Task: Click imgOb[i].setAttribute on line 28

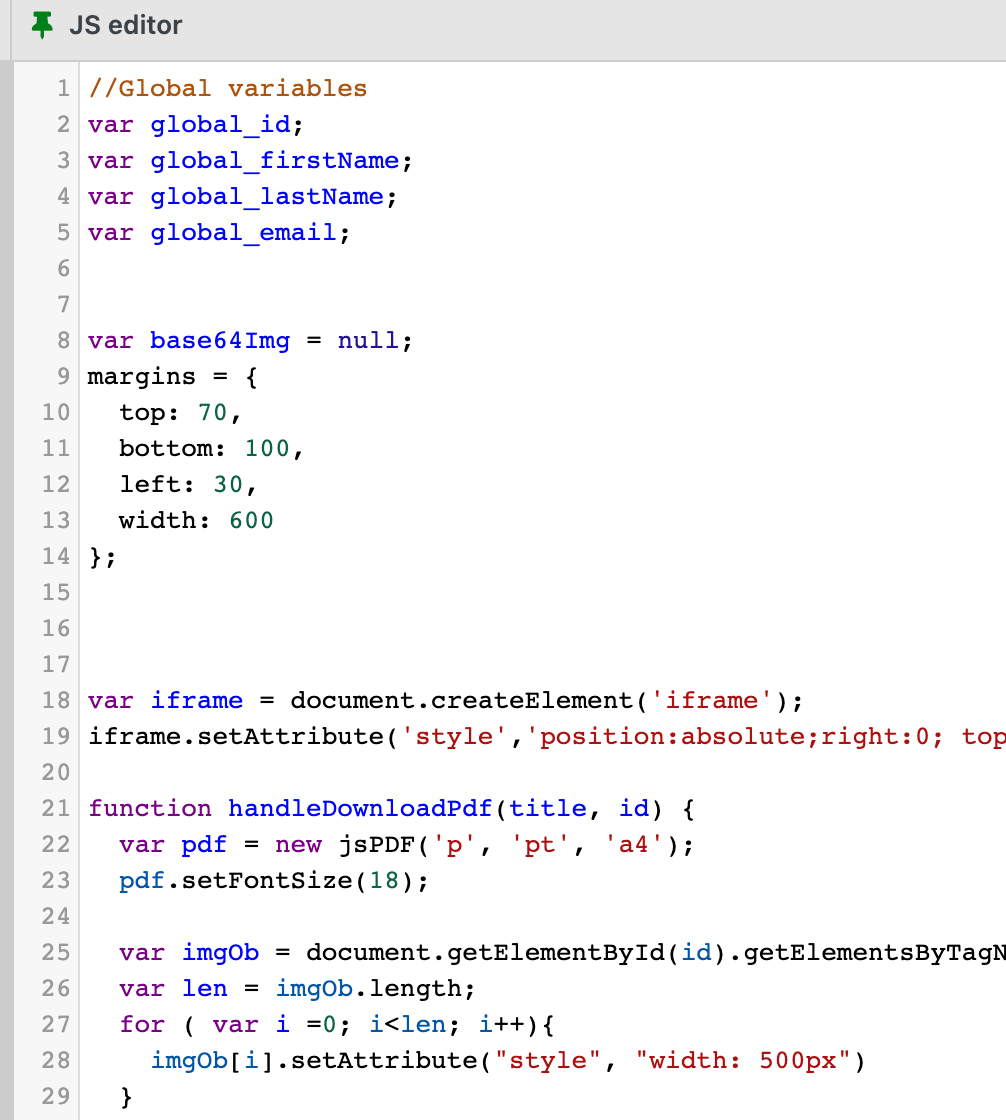Action: coord(314,1061)
